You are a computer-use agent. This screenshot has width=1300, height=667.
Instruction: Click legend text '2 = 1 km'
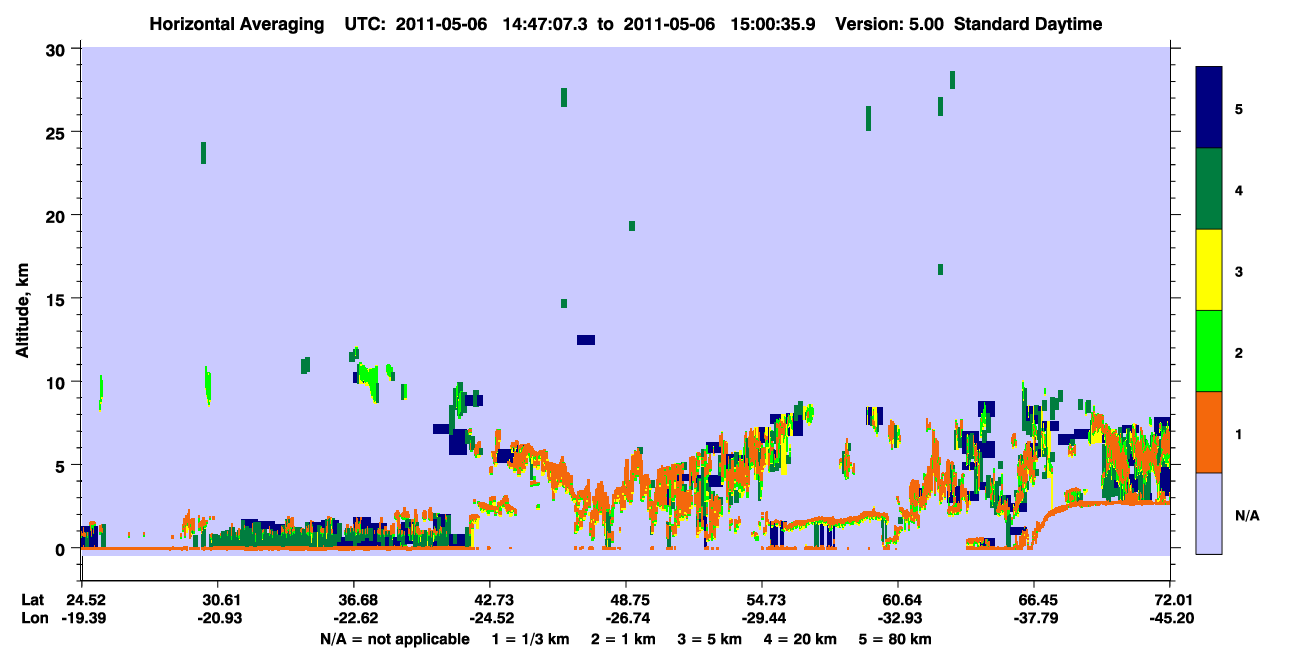[x=623, y=639]
